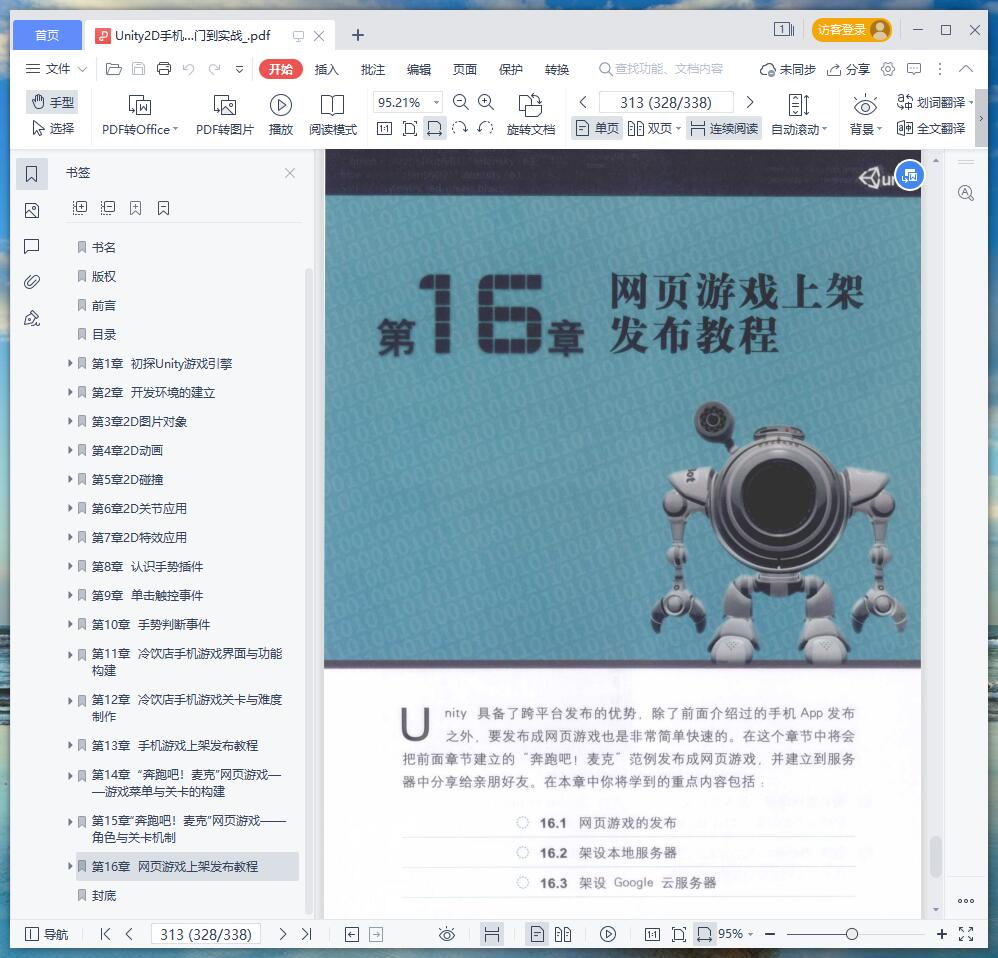Click the 查找功能 search box

(x=662, y=69)
